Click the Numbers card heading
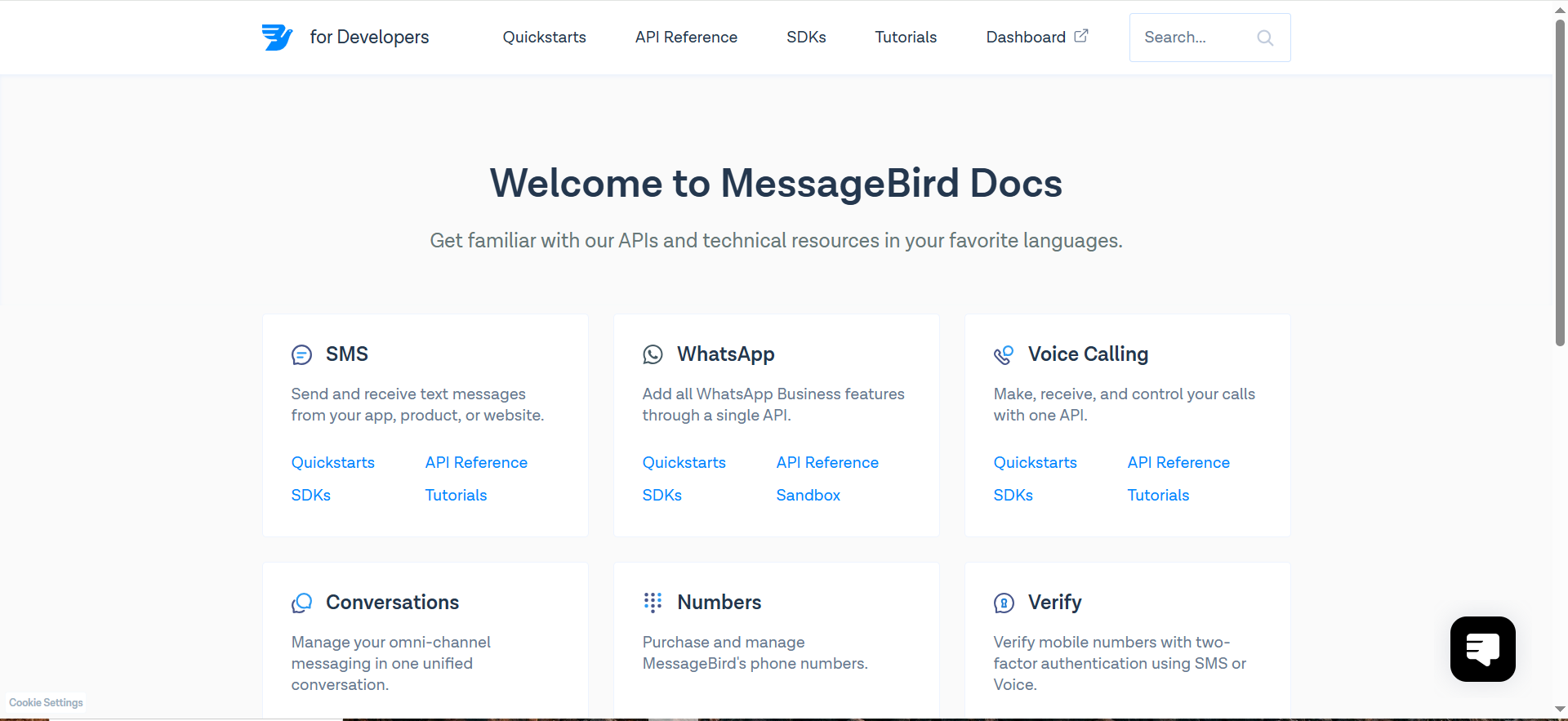The width and height of the screenshot is (1568, 721). pyautogui.click(x=719, y=602)
